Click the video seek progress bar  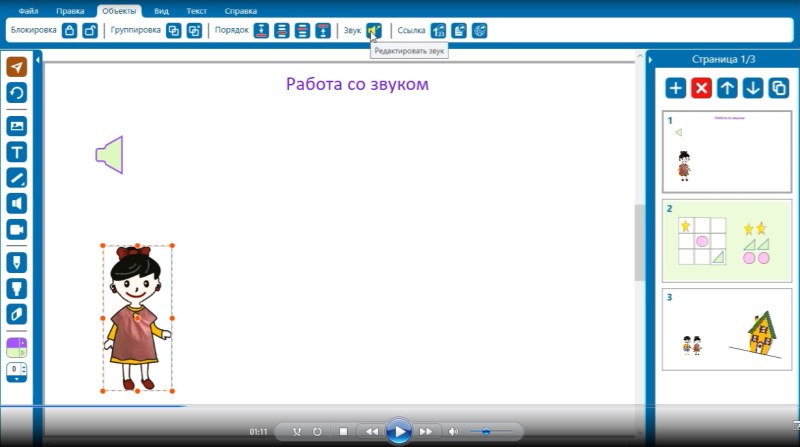pos(400,407)
